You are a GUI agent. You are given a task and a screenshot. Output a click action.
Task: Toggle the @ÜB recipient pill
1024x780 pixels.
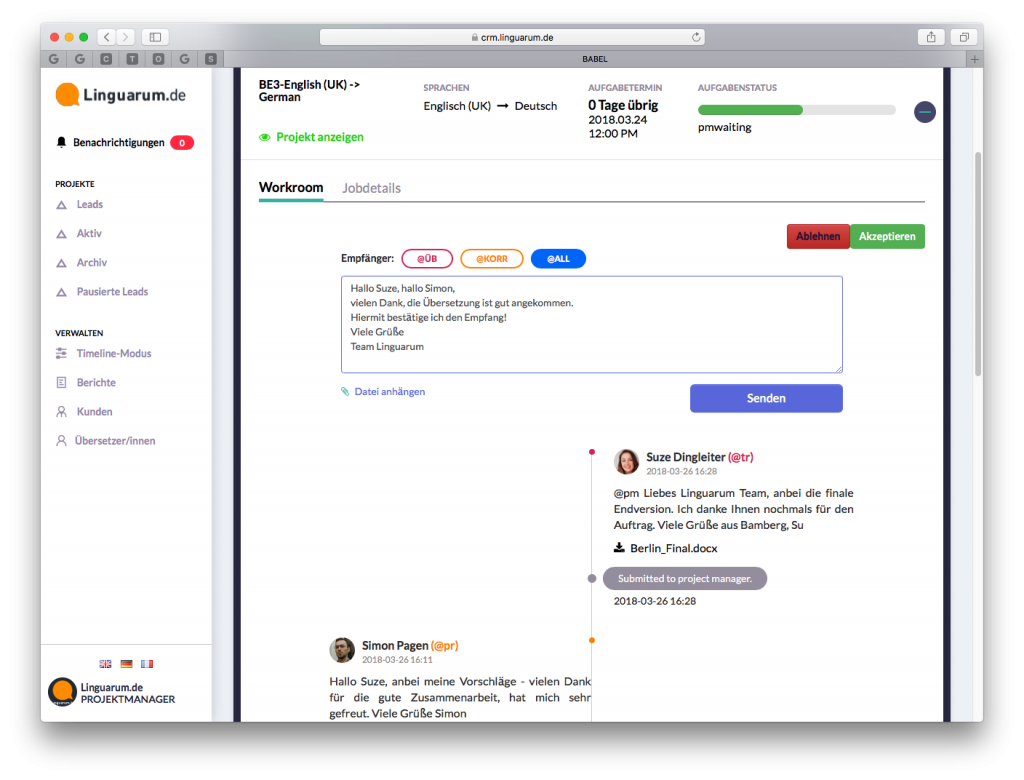(x=427, y=259)
